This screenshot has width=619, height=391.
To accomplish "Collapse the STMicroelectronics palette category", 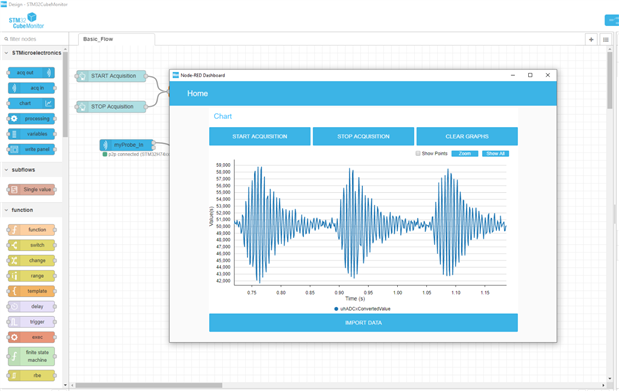I will pos(32,53).
